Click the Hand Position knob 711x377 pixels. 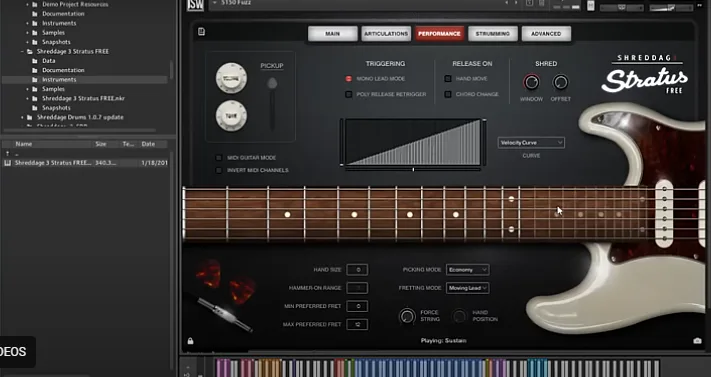(459, 316)
